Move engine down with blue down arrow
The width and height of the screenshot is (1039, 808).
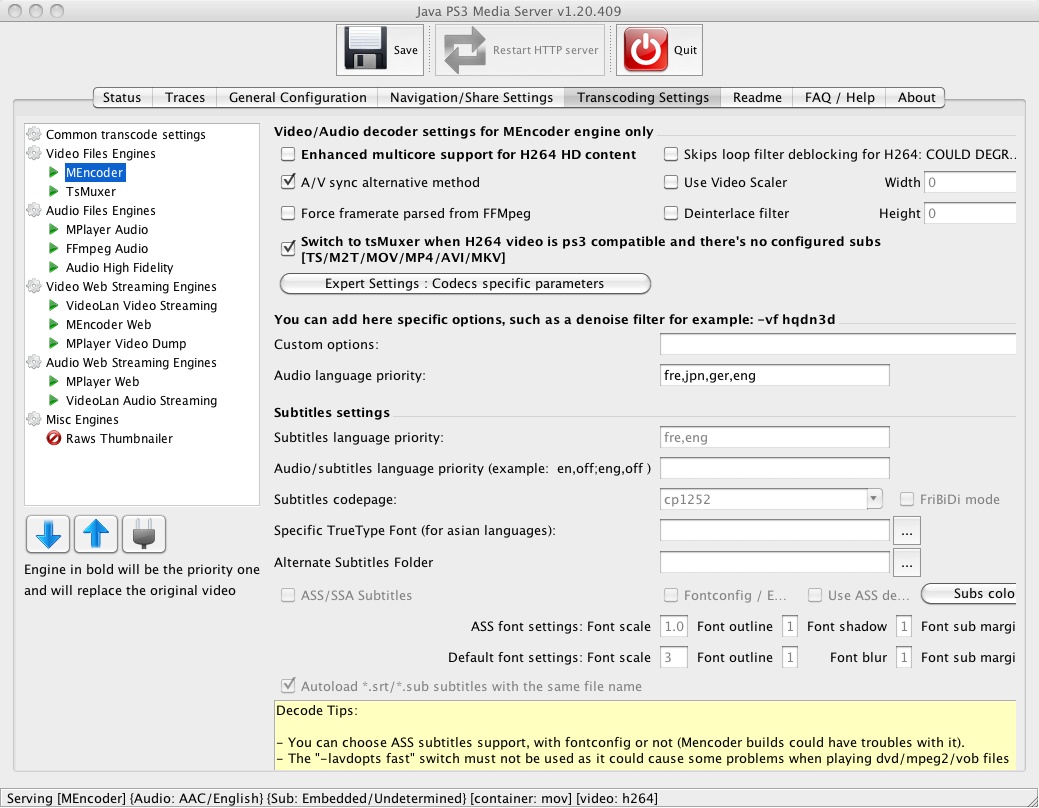(47, 534)
